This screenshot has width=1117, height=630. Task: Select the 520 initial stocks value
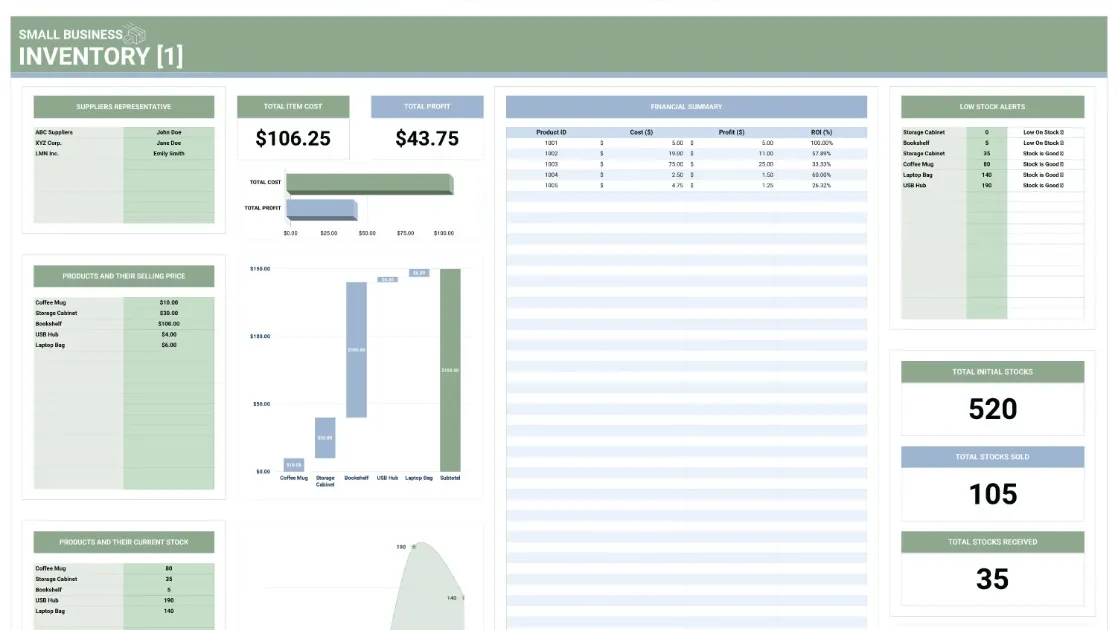click(992, 409)
